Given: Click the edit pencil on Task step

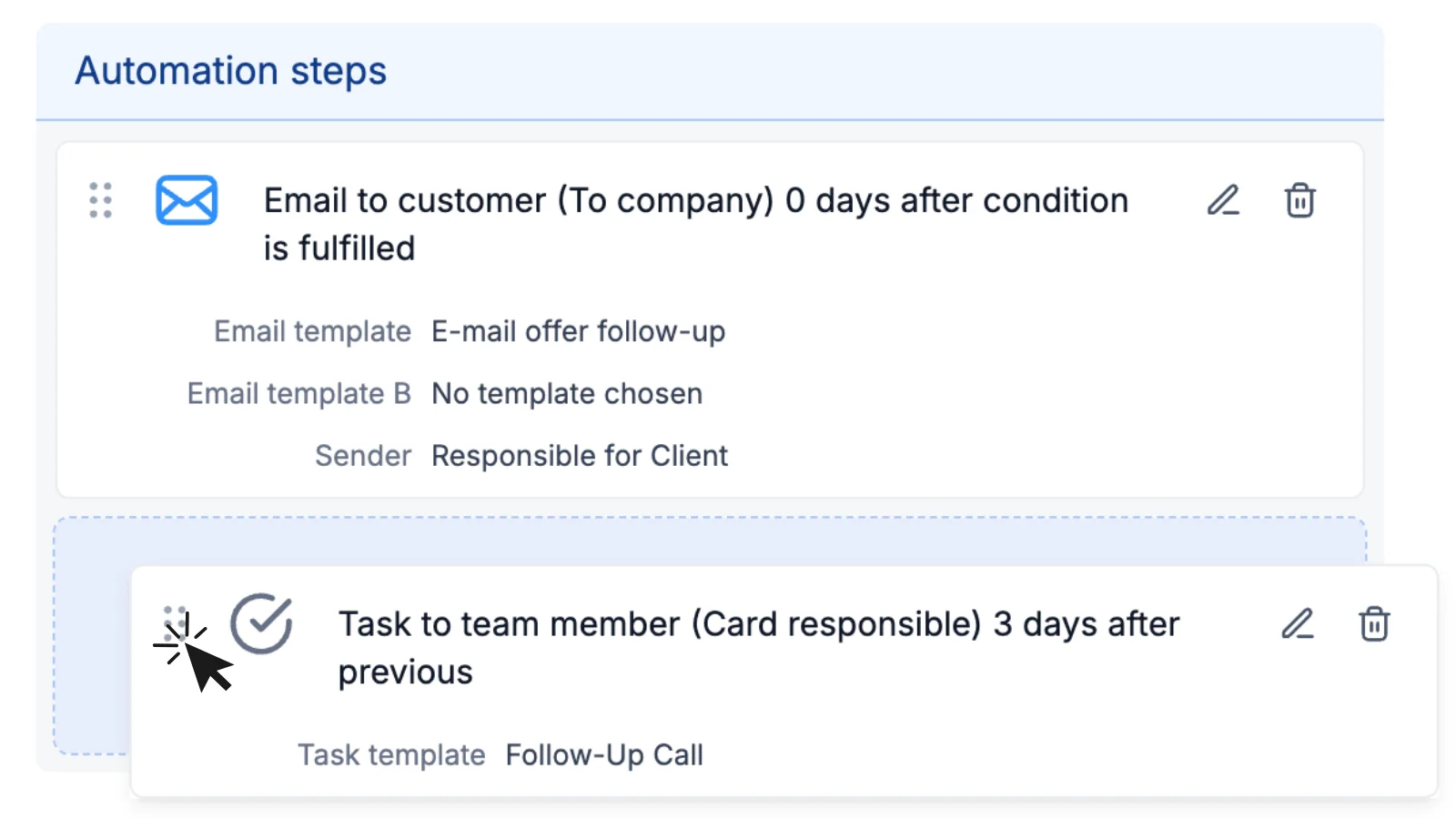Looking at the screenshot, I should [x=1298, y=624].
